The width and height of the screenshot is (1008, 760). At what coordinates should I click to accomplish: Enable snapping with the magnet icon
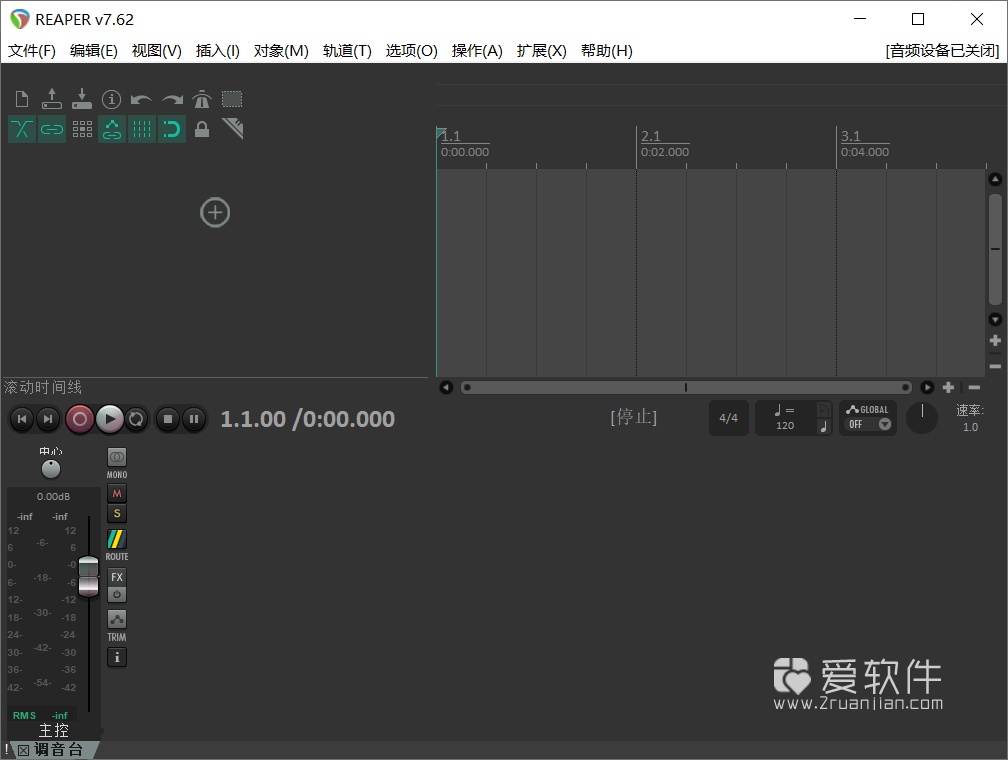[x=171, y=129]
